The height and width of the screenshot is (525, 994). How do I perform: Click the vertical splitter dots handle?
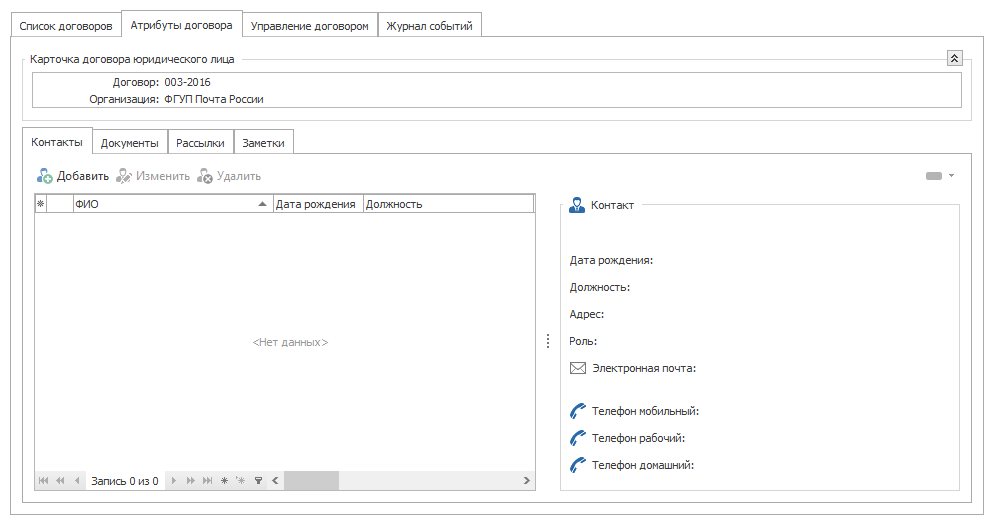click(548, 341)
